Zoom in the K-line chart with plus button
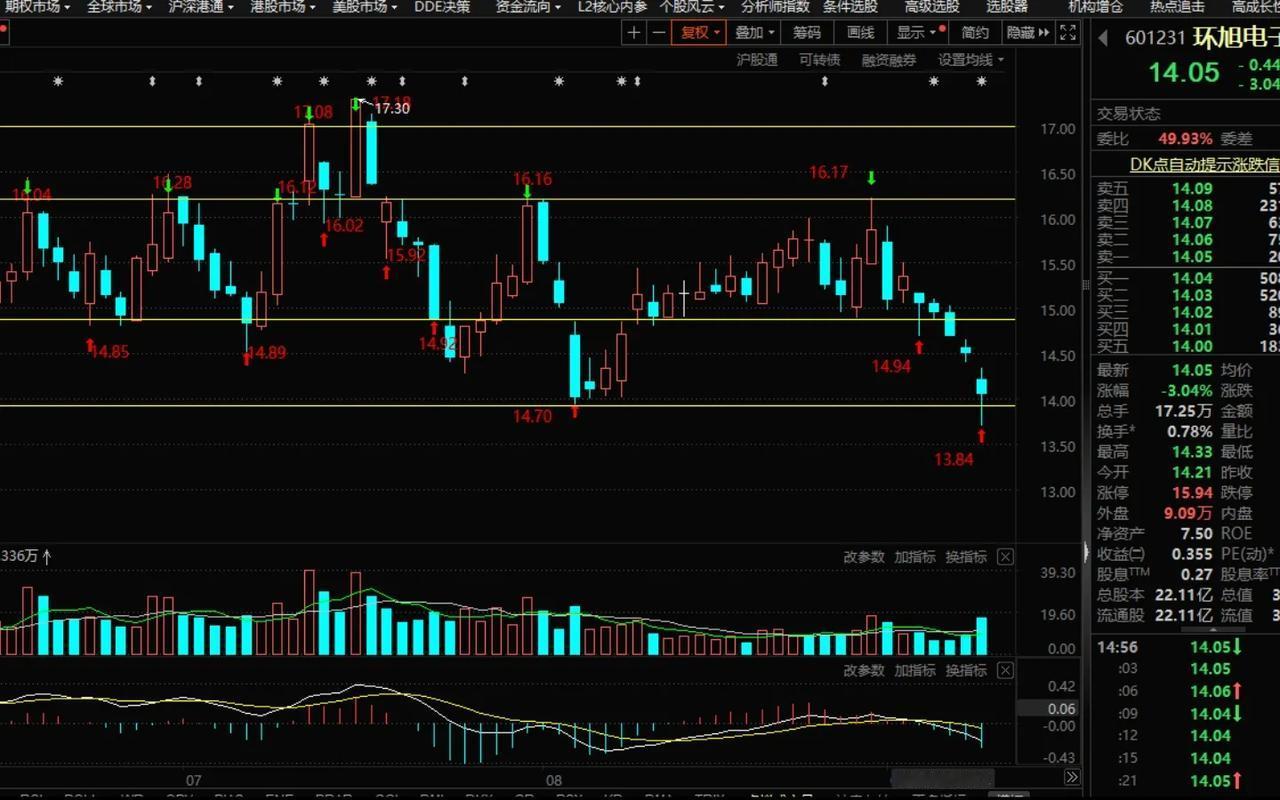1280x800 pixels. (x=634, y=32)
